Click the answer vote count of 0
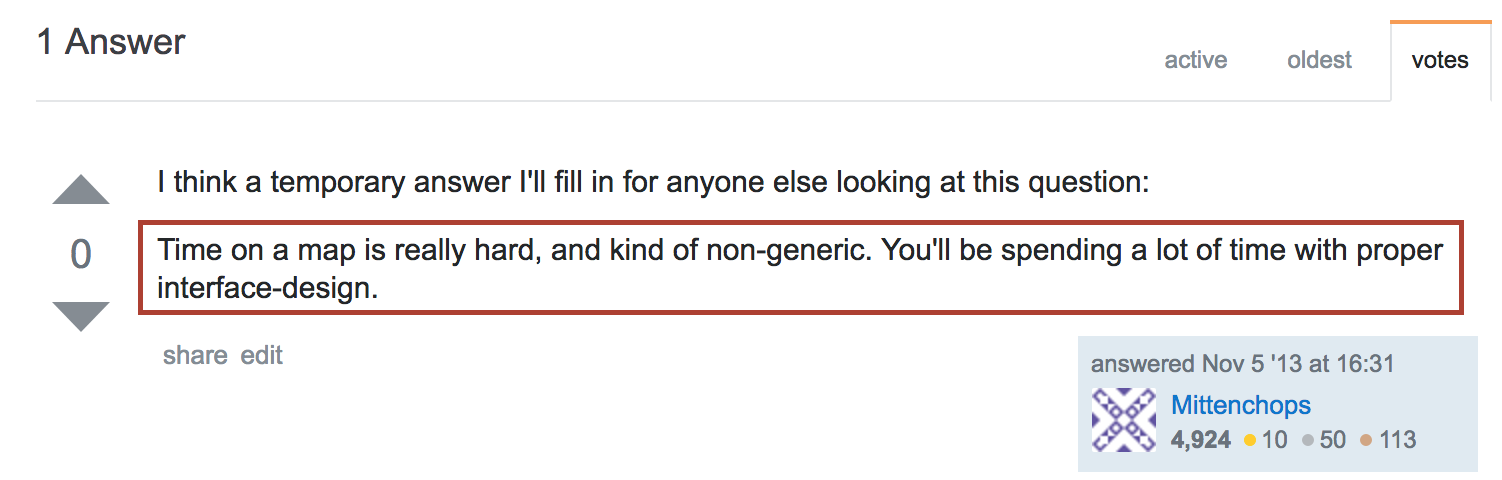This screenshot has width=1502, height=480. click(x=81, y=254)
